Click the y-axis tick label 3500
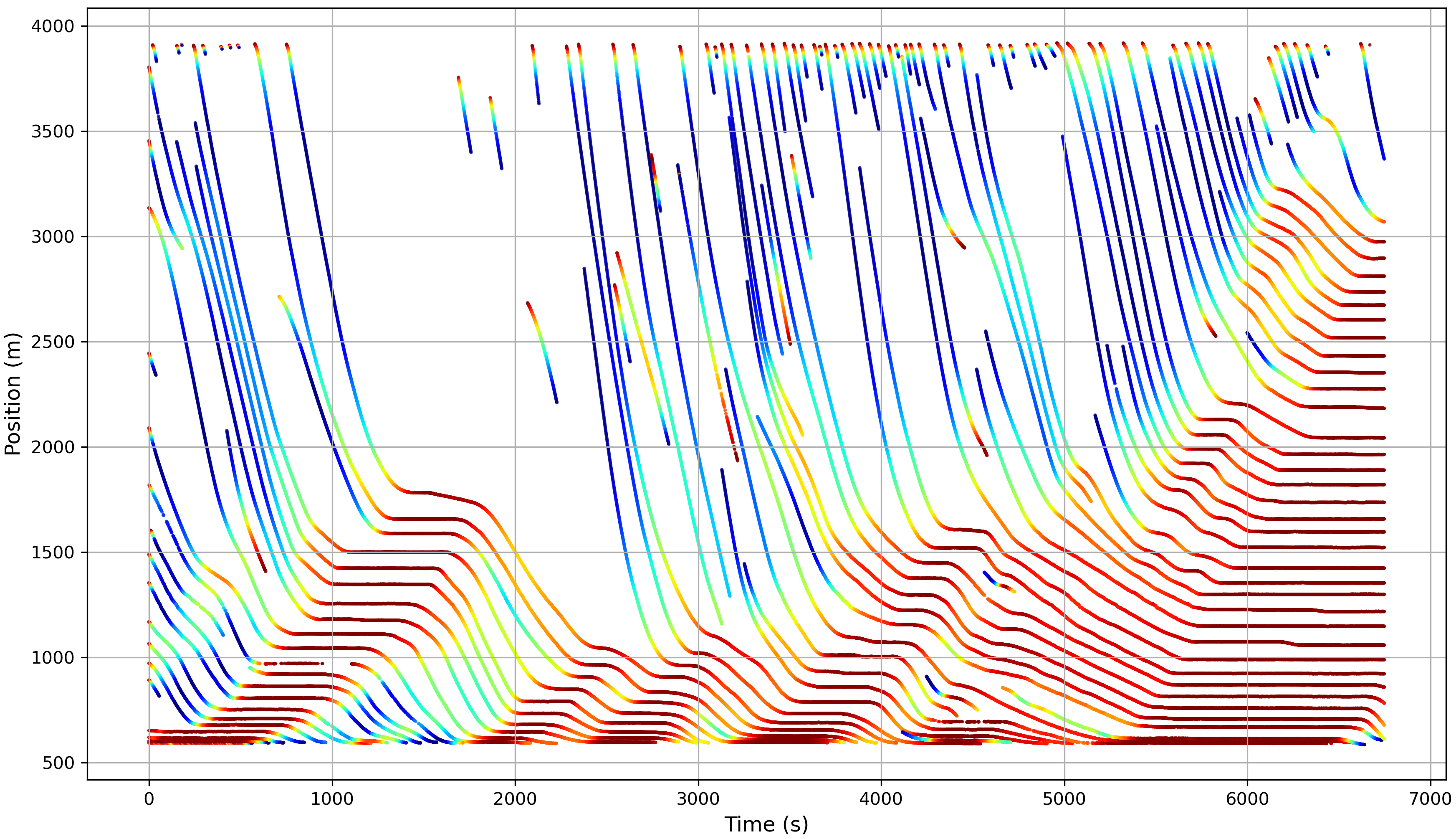 [53, 132]
